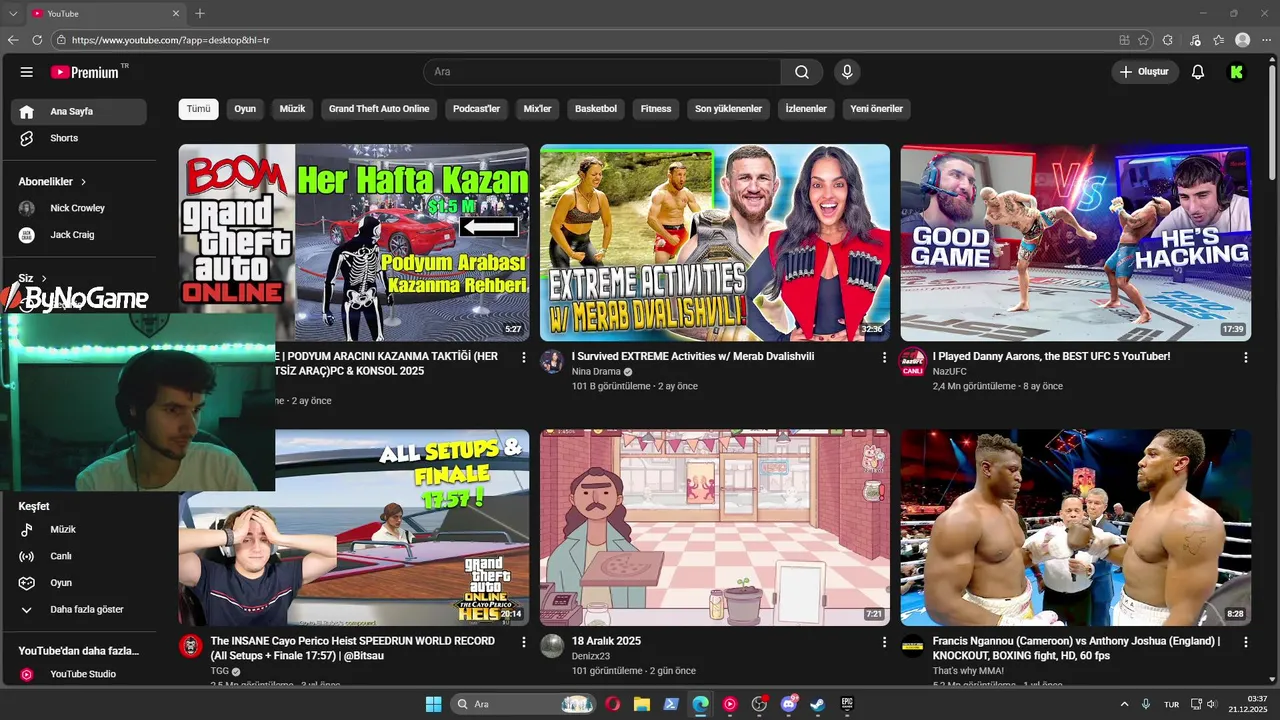Select Grand Theft Auto Online chip
1280x720 pixels.
(x=379, y=109)
